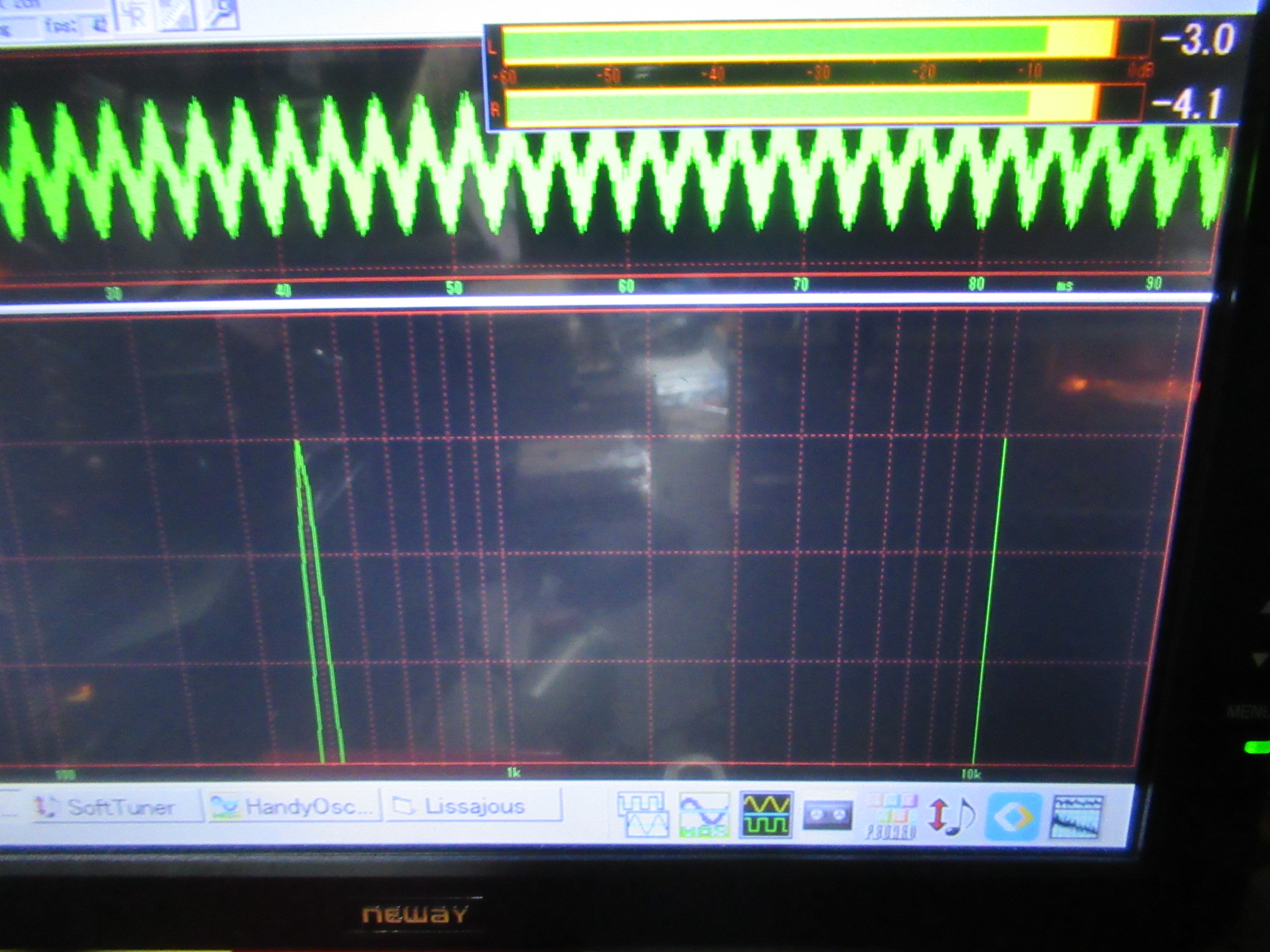The image size is (1270, 952).
Task: Select the yellow oscilloscope waveform icon
Action: (766, 814)
